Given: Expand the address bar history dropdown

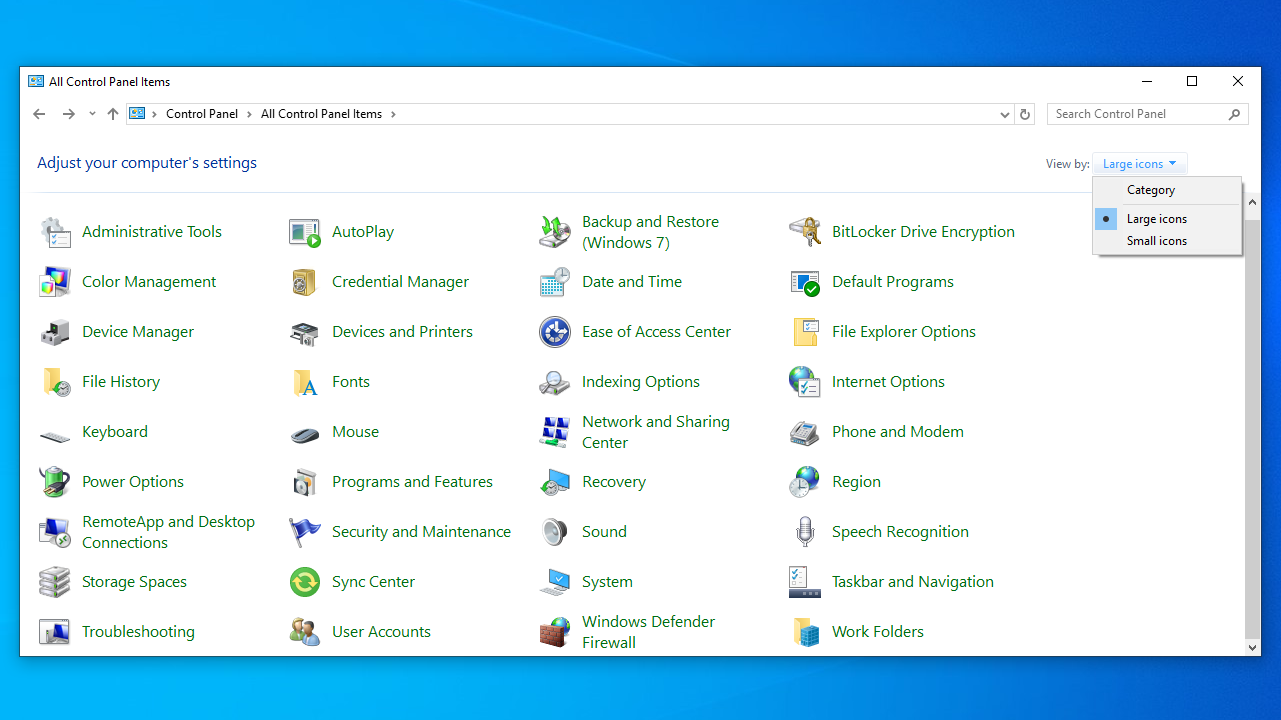Looking at the screenshot, I should click(1005, 114).
